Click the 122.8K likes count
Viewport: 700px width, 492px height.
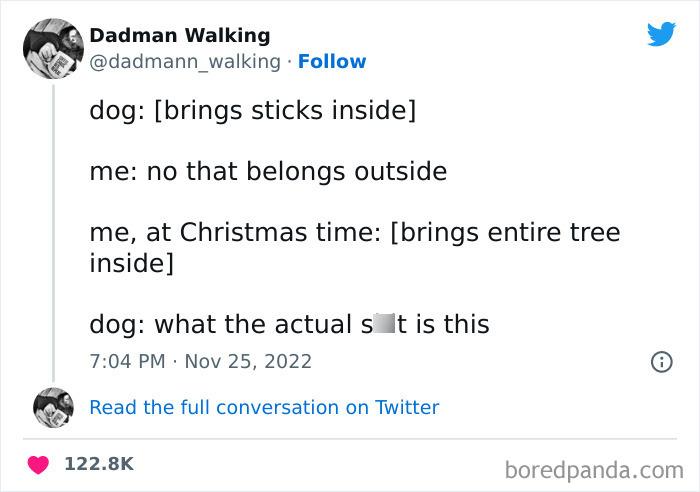click(x=99, y=464)
